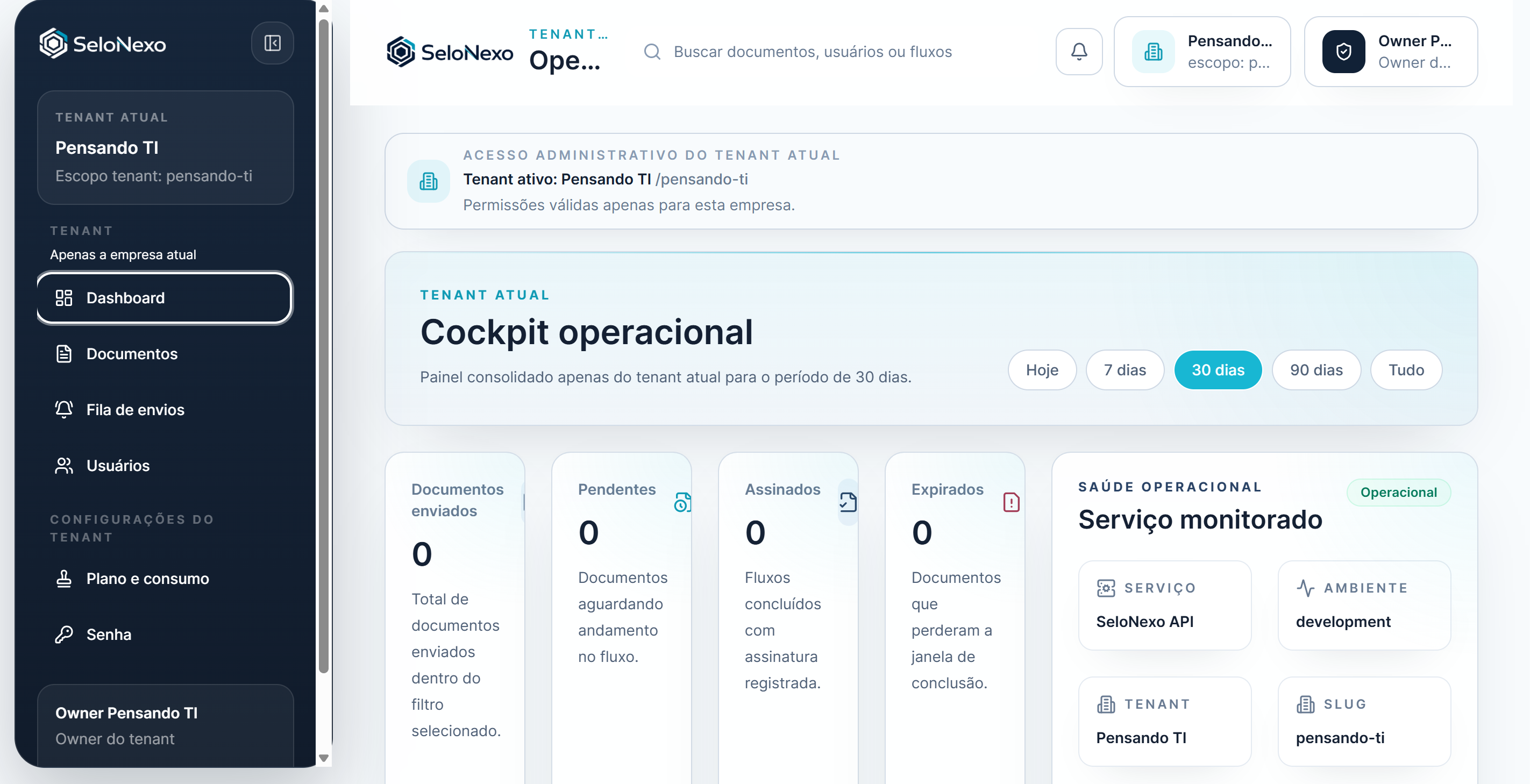Click the Documentos enviados card
The height and width of the screenshot is (784, 1530).
[455, 618]
